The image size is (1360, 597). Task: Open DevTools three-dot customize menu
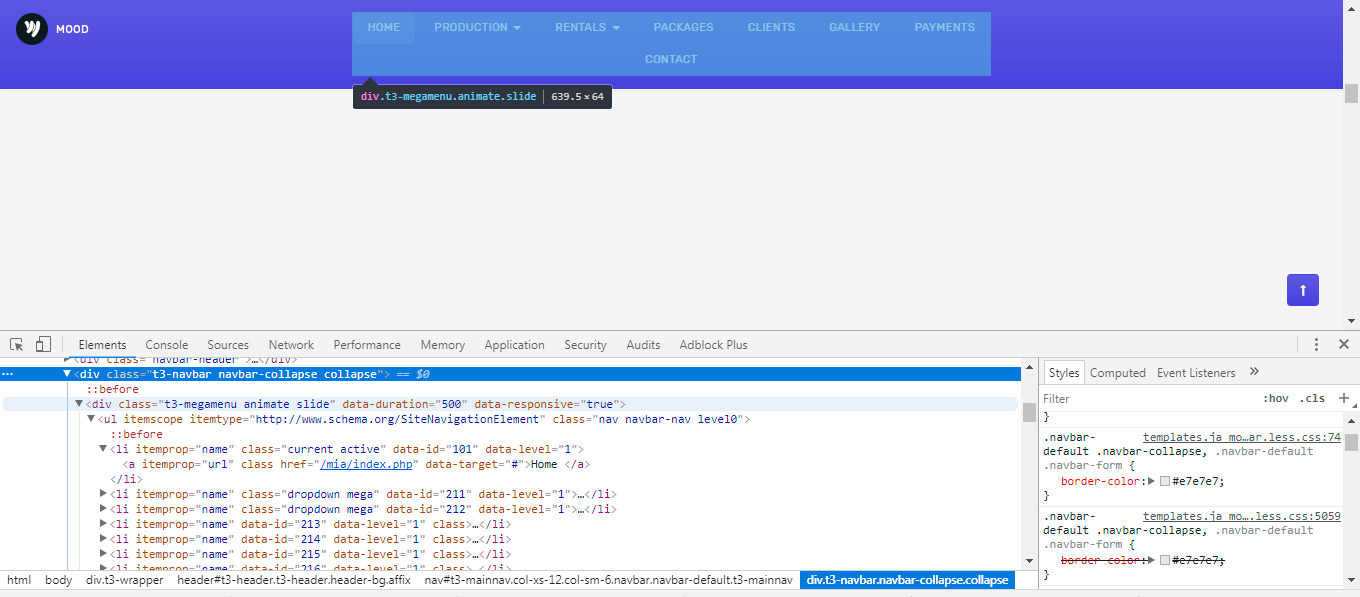click(1316, 344)
